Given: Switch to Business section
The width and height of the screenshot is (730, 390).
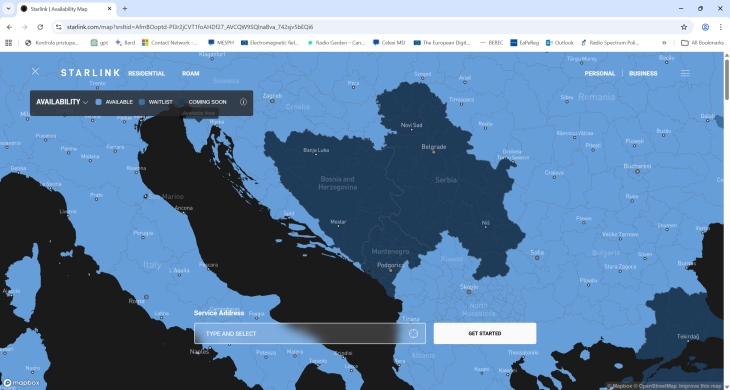Looking at the screenshot, I should [x=643, y=74].
